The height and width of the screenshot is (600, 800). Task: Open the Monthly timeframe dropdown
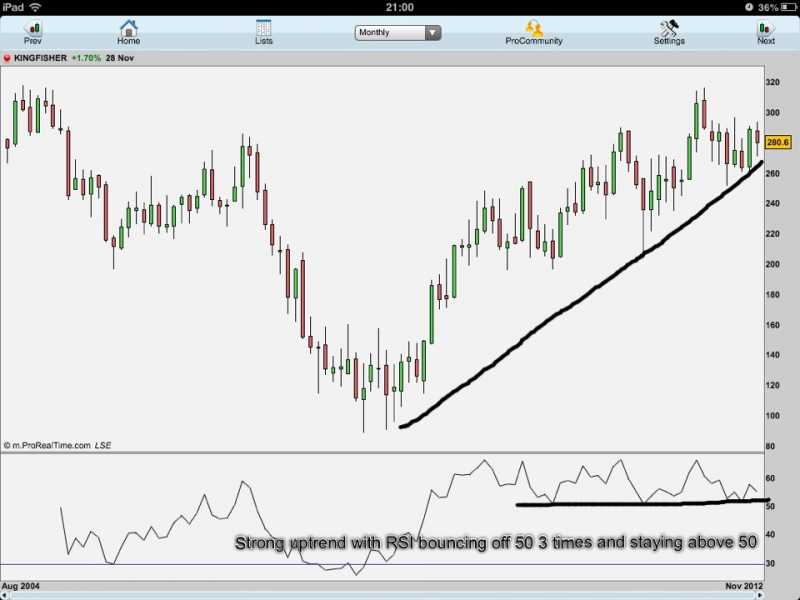pos(398,32)
